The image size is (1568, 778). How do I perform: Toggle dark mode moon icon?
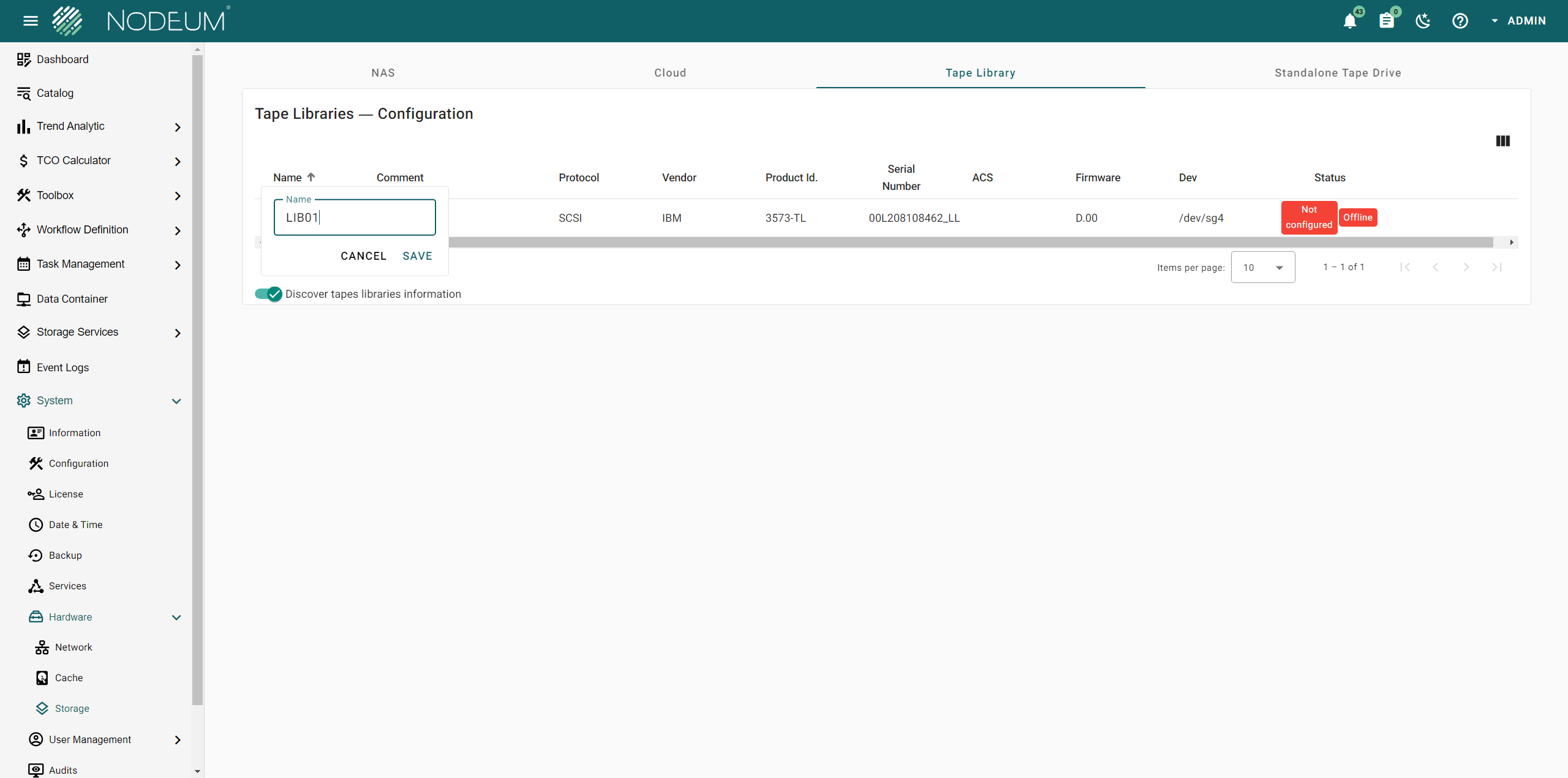click(1423, 21)
